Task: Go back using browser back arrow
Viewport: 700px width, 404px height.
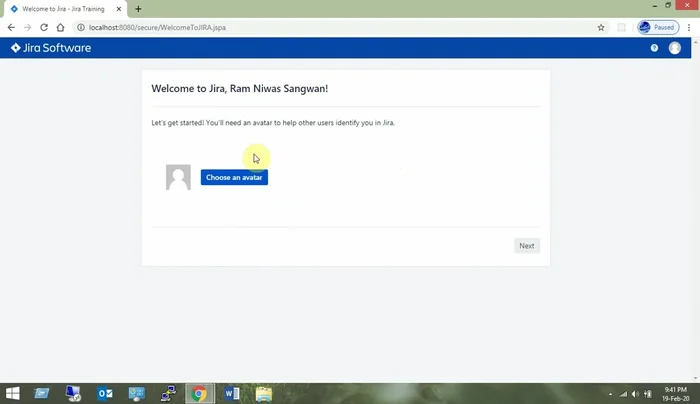Action: pyautogui.click(x=11, y=27)
